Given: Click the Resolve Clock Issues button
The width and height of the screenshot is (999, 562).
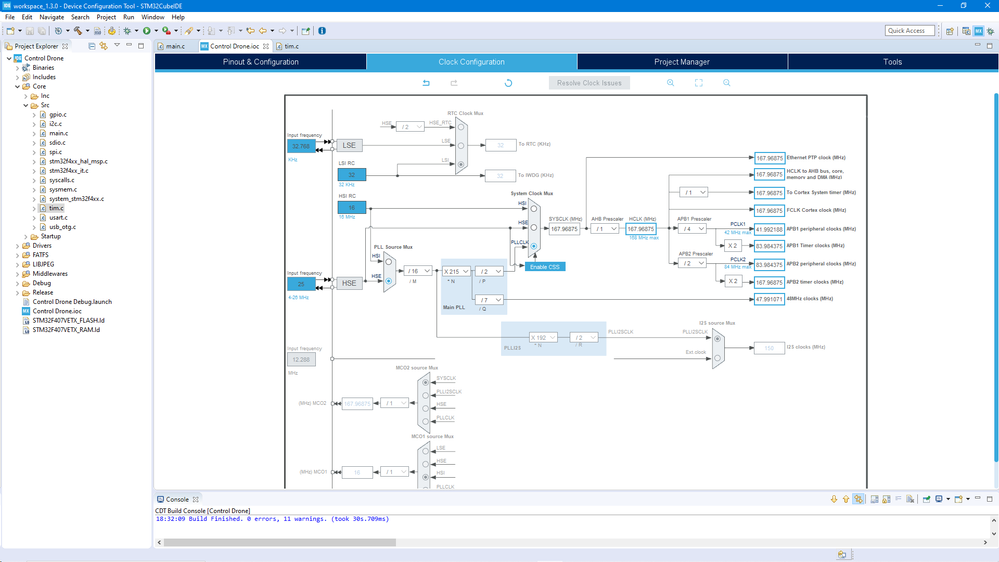Looking at the screenshot, I should click(589, 83).
